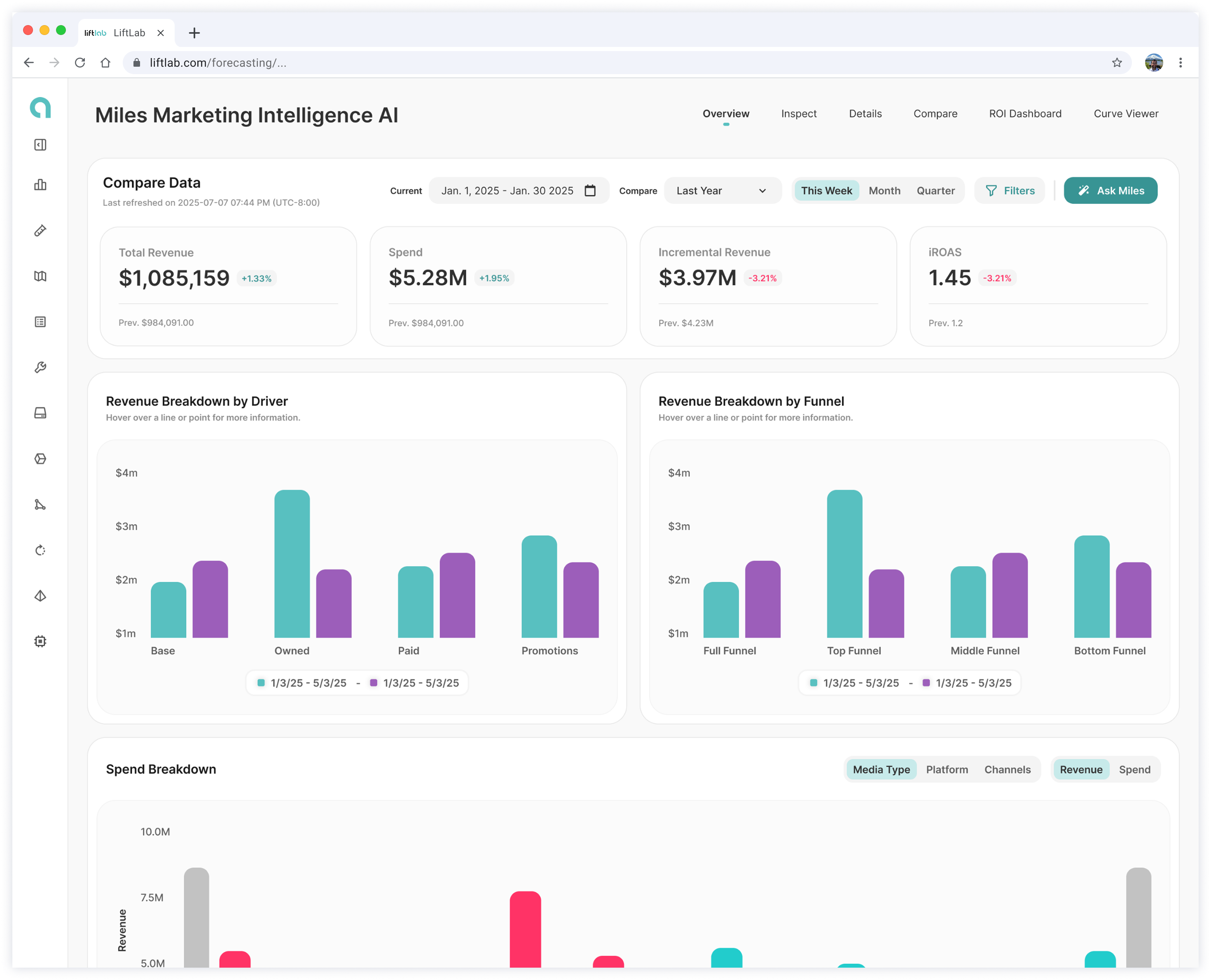Click the Ask Miles button
This screenshot has height=980, width=1211.
1110,191
